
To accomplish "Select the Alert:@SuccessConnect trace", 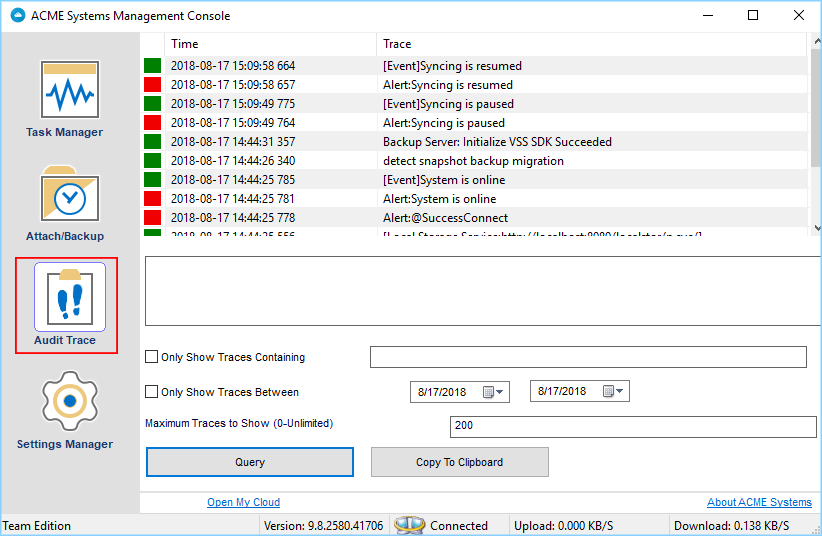I will click(x=445, y=218).
